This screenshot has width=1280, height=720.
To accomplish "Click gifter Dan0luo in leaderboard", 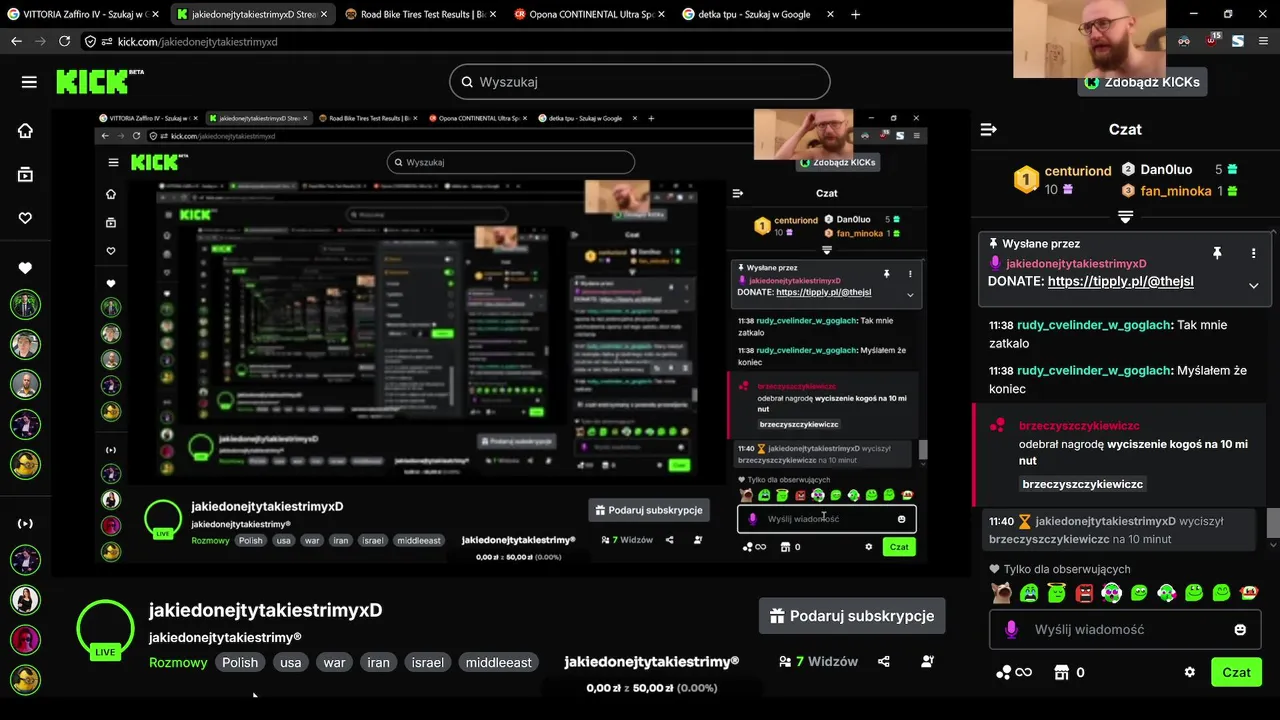I will pyautogui.click(x=1166, y=170).
